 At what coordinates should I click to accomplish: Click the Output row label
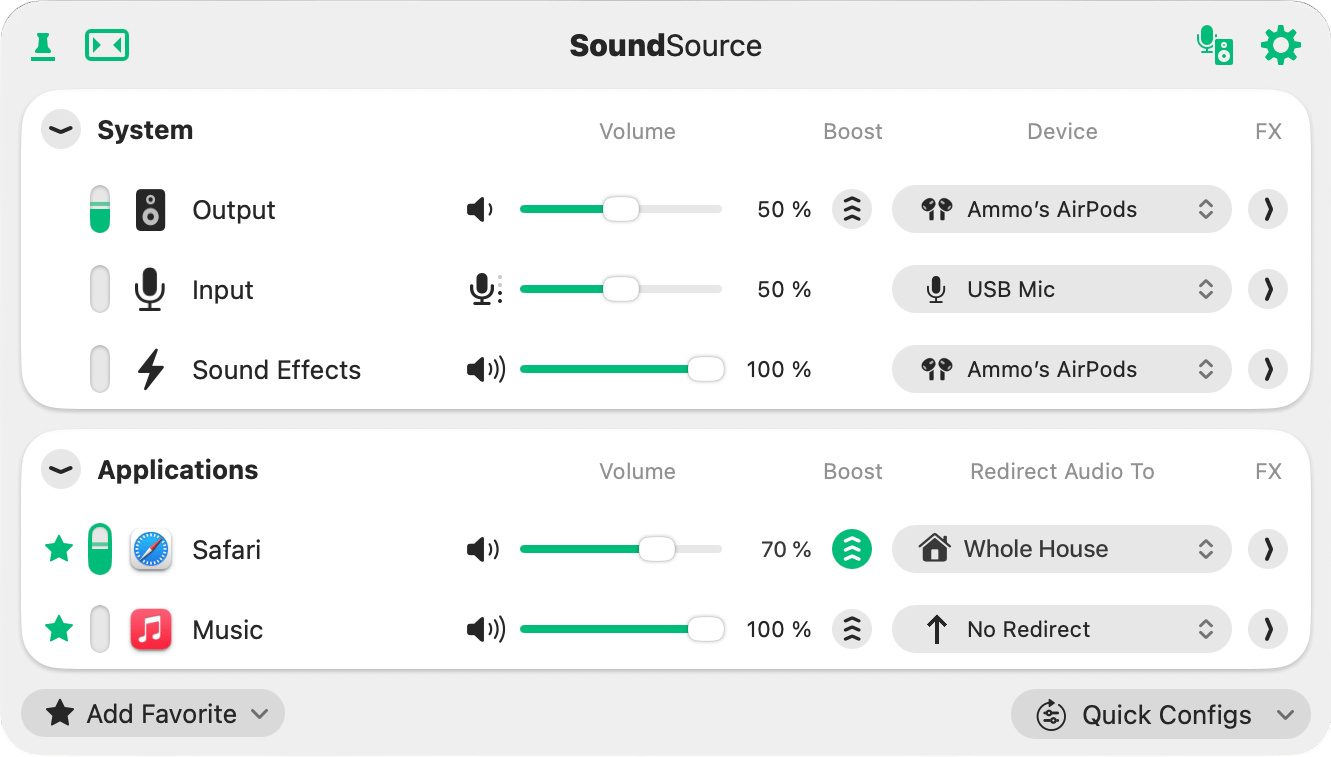[x=234, y=210]
